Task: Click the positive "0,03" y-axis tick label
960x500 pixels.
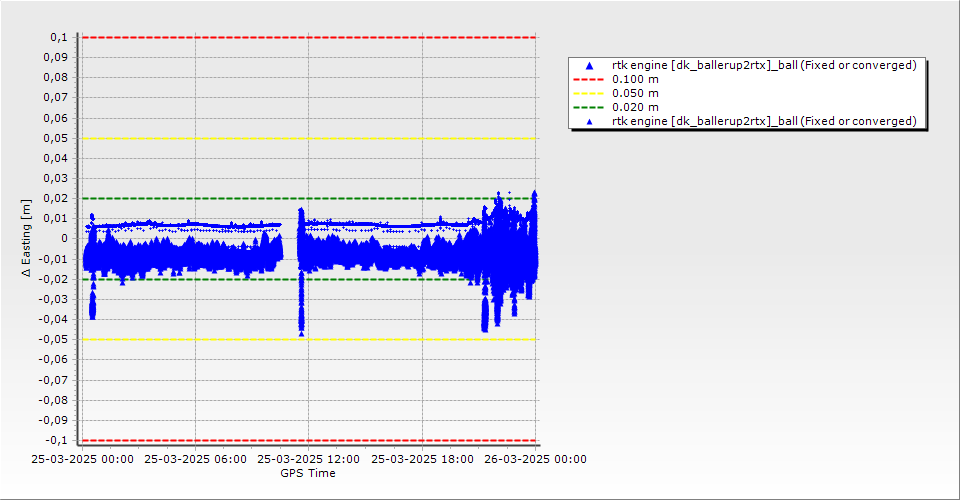Action: [56, 179]
